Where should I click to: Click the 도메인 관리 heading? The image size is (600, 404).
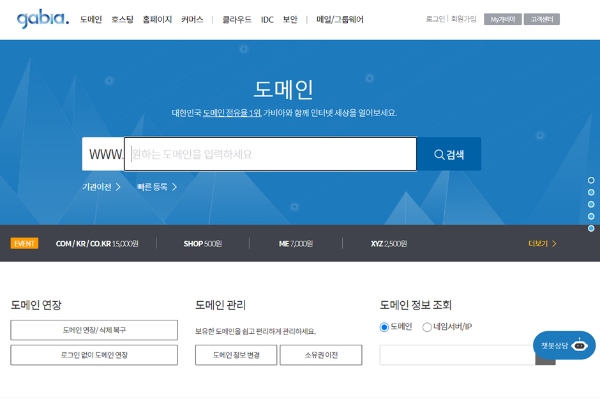pyautogui.click(x=220, y=305)
